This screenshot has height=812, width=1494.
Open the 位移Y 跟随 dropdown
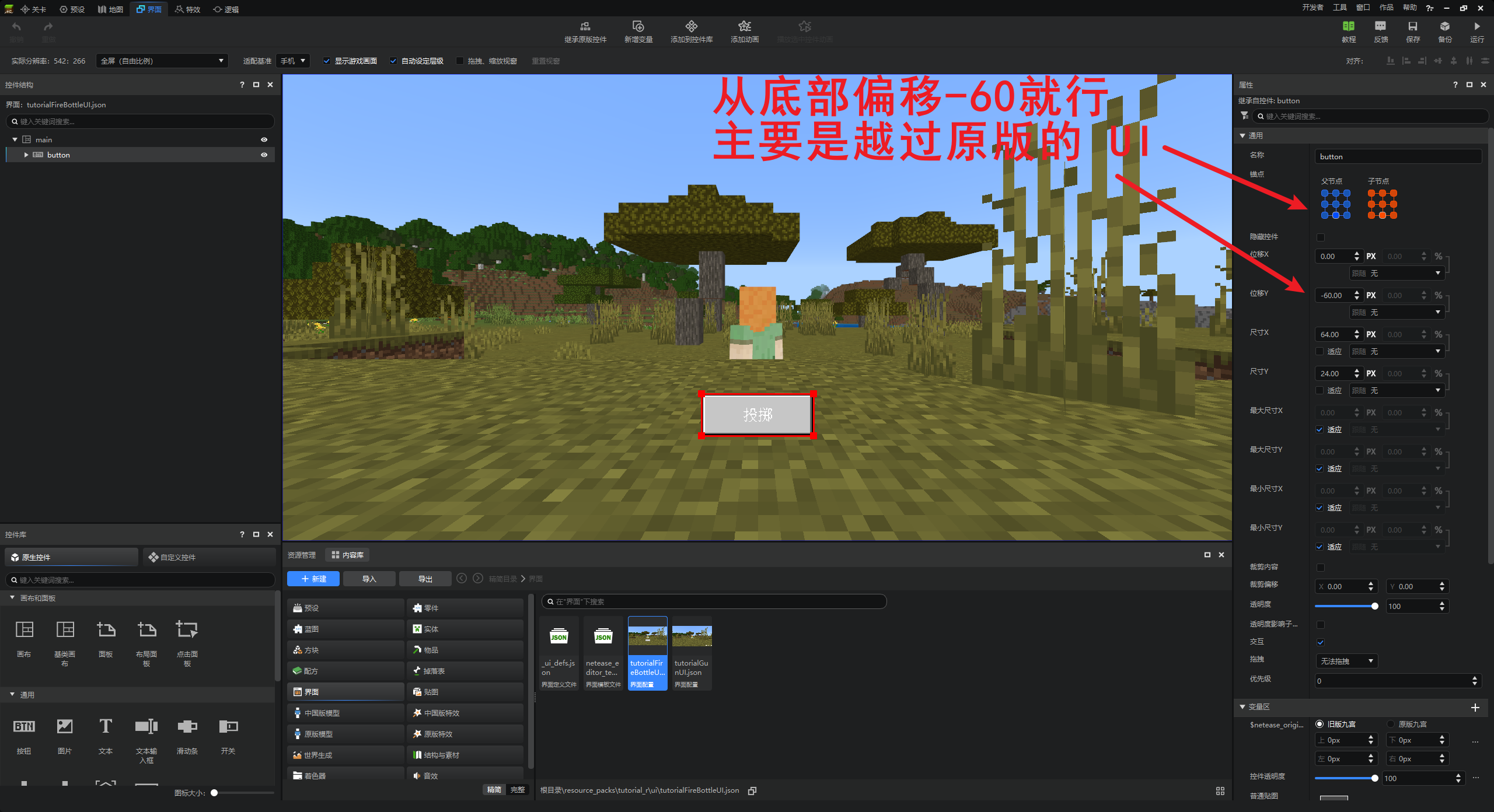1397,312
